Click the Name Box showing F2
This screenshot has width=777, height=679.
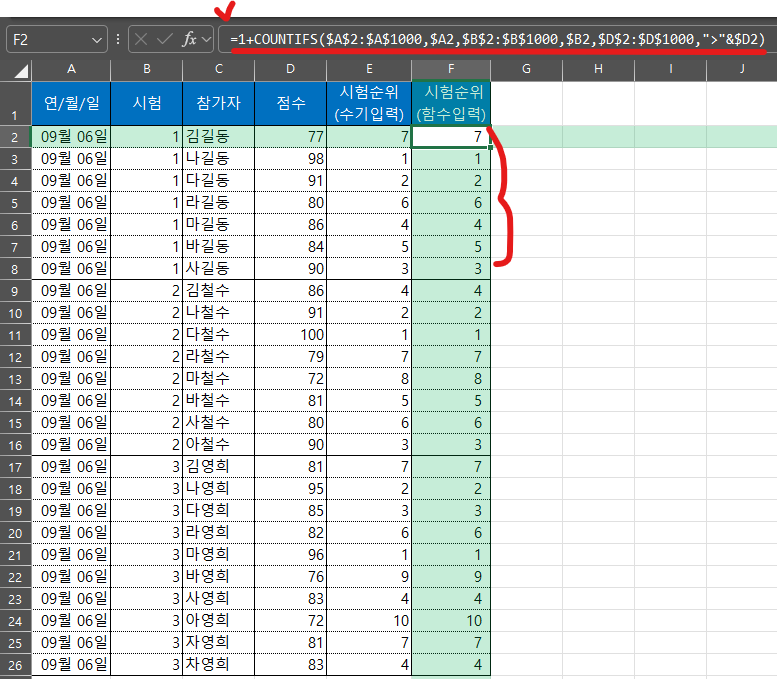pyautogui.click(x=57, y=39)
